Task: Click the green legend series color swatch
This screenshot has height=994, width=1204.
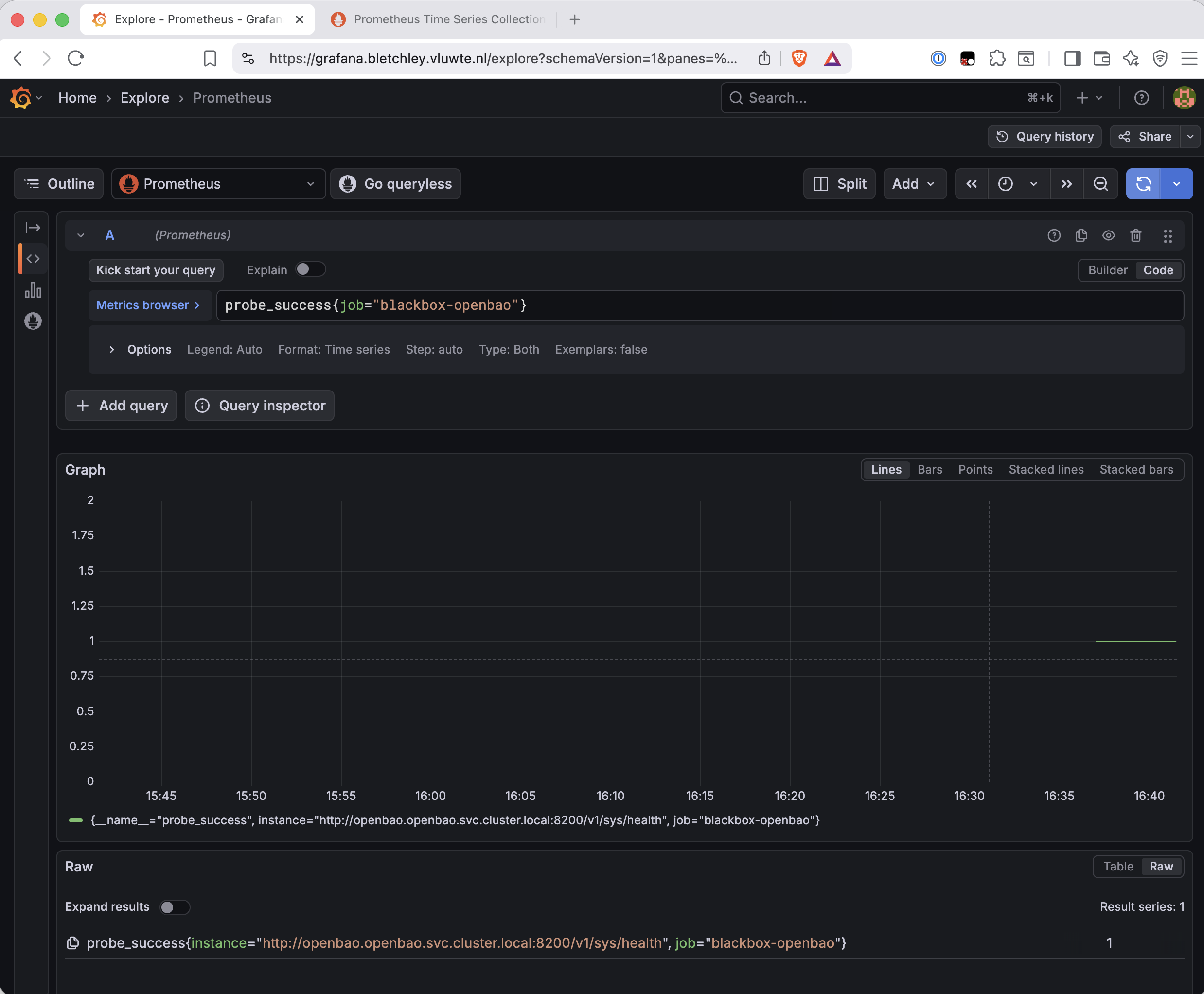Action: [x=75, y=820]
